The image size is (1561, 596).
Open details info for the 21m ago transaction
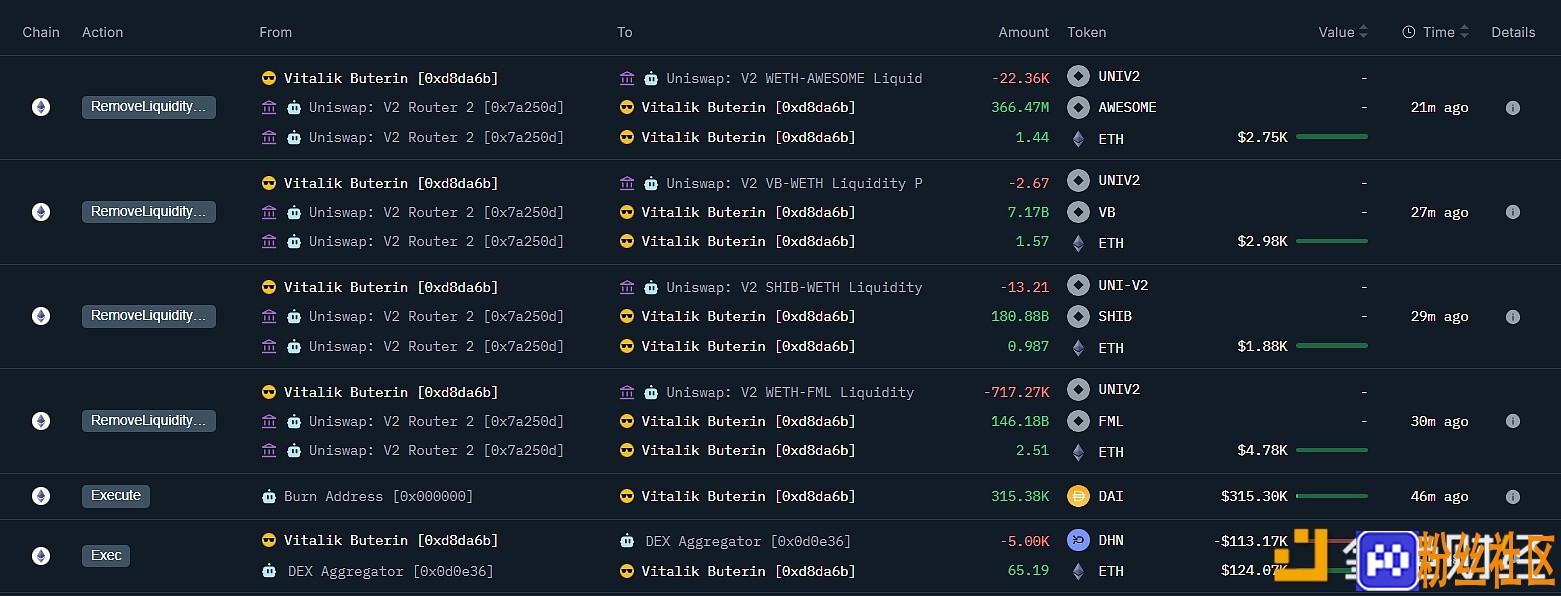pos(1512,108)
